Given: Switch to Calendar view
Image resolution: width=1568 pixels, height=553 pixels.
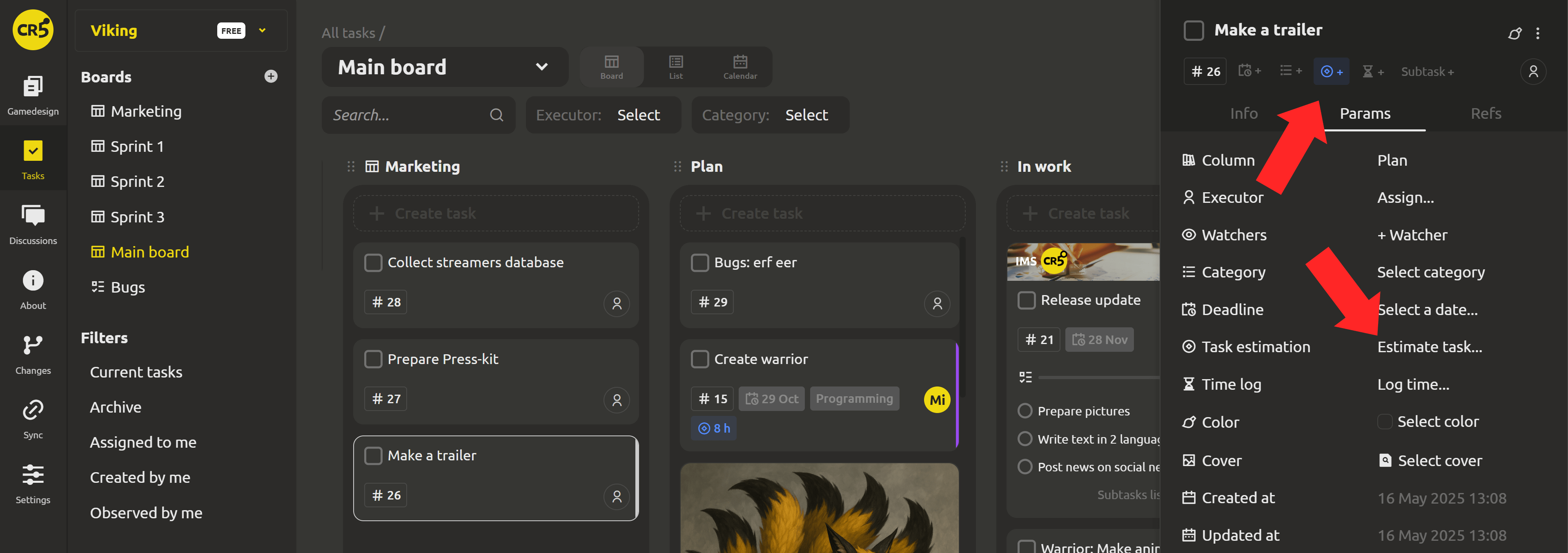Looking at the screenshot, I should [740, 67].
